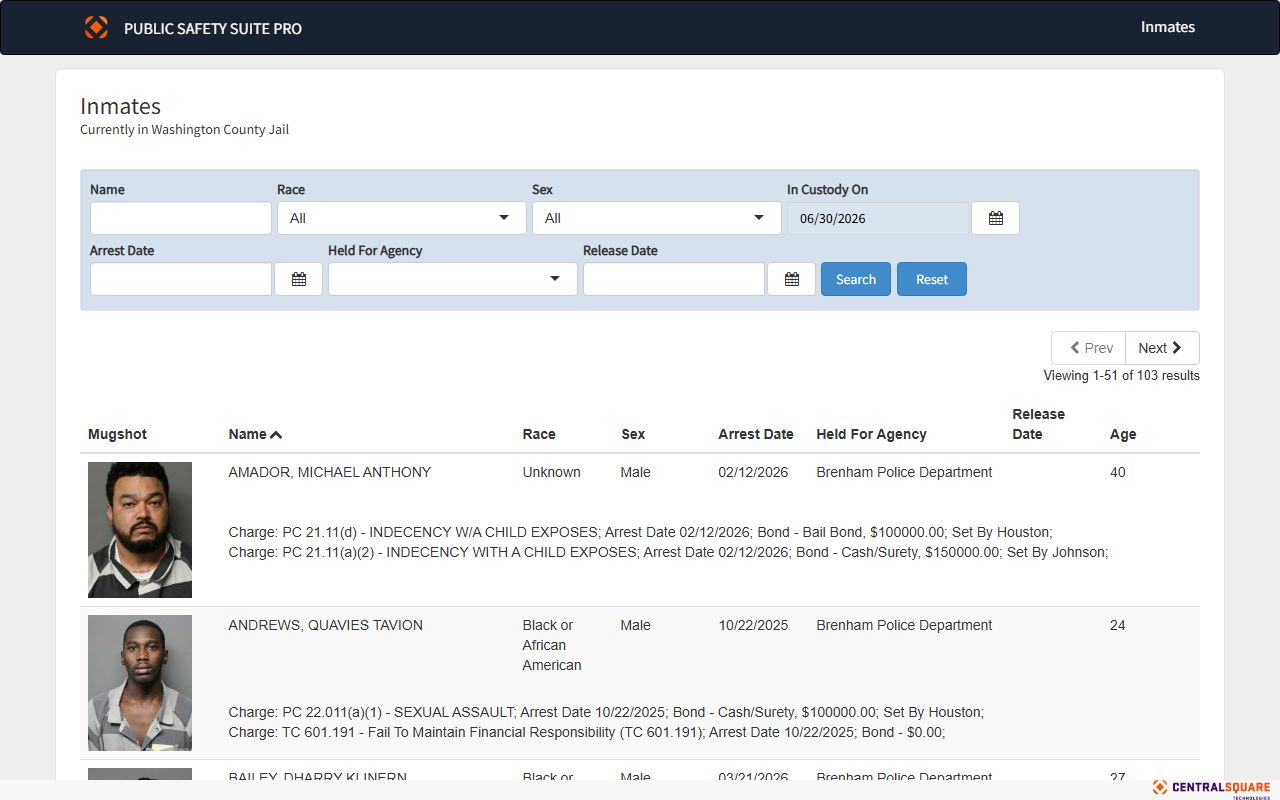
Task: Open the Inmates menu item
Action: pyautogui.click(x=1168, y=27)
